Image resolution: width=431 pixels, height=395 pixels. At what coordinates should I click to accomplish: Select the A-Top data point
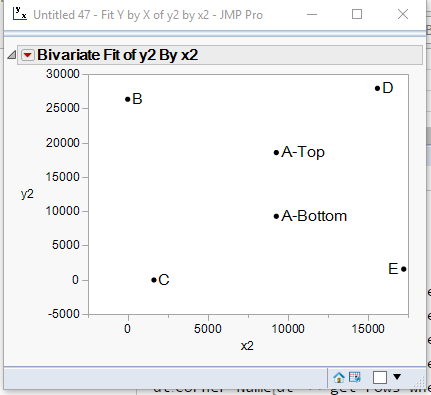tap(276, 153)
